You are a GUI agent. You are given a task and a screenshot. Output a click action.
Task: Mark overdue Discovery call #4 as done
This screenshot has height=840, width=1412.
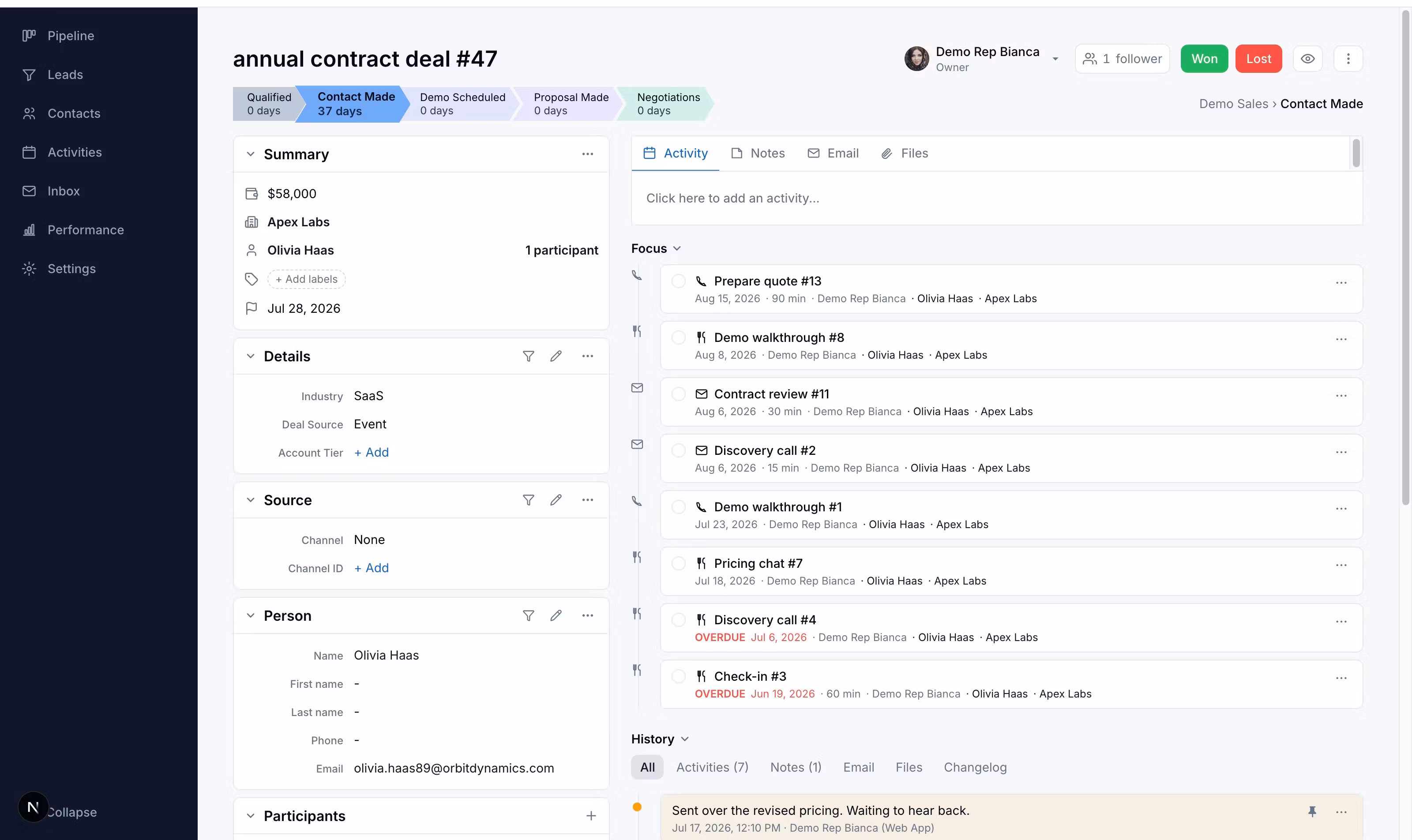(678, 620)
